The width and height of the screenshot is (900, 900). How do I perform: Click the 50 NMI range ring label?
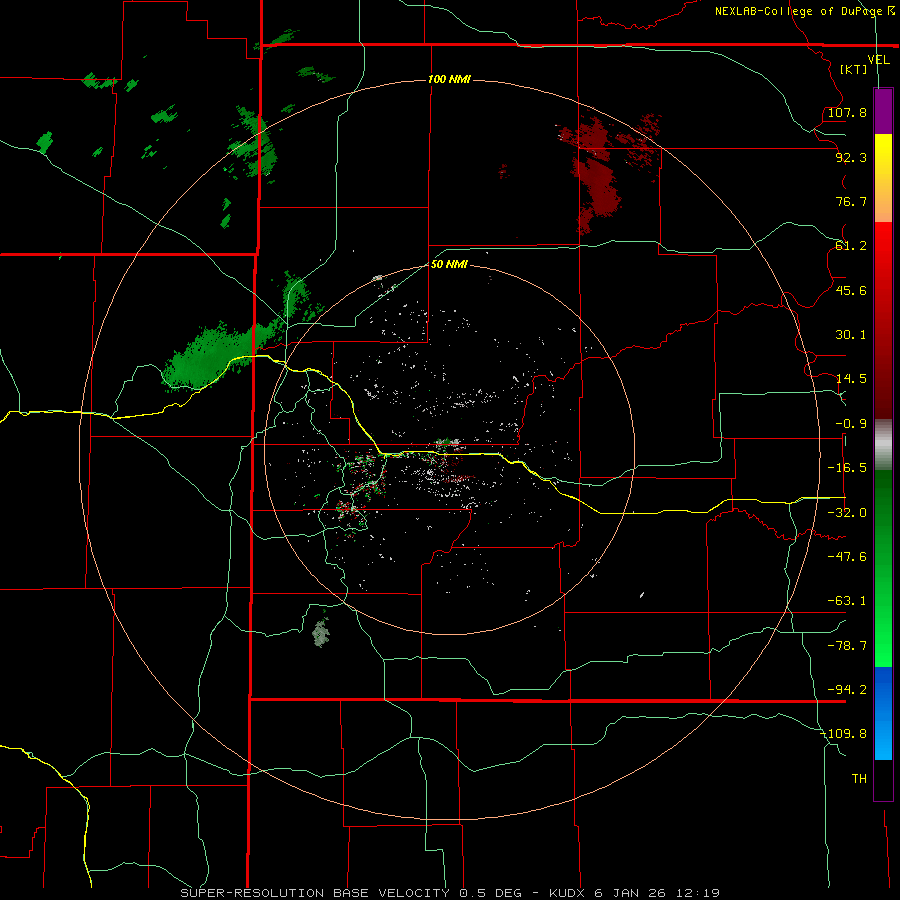(x=449, y=265)
